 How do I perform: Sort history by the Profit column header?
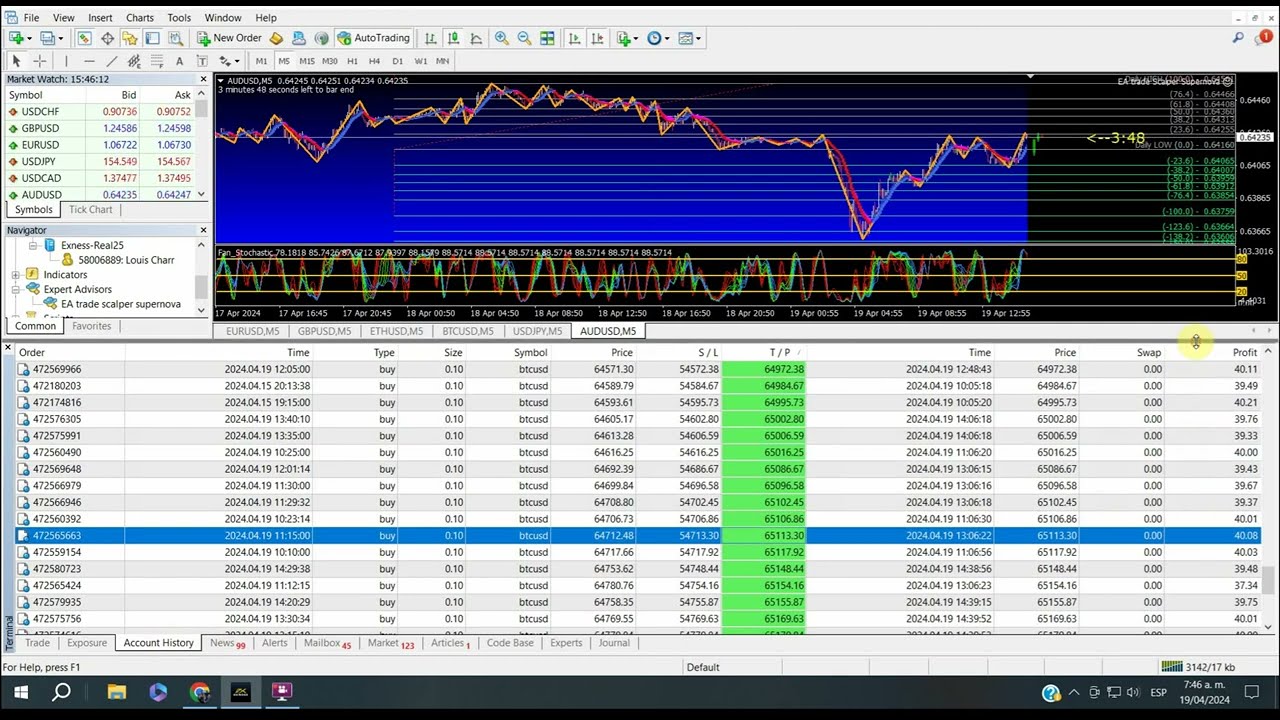tap(1244, 352)
